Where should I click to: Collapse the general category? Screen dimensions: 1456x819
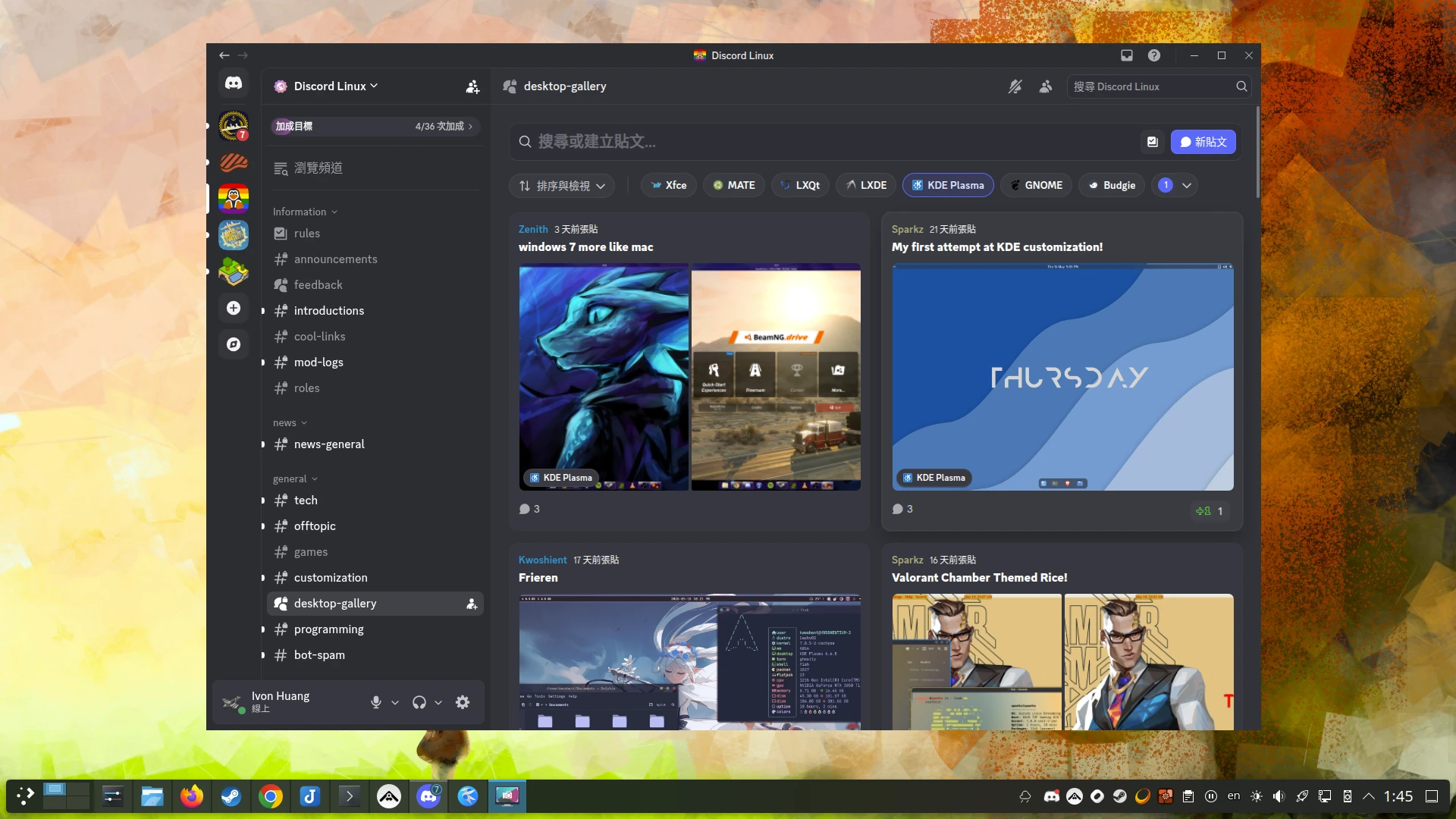pos(295,479)
